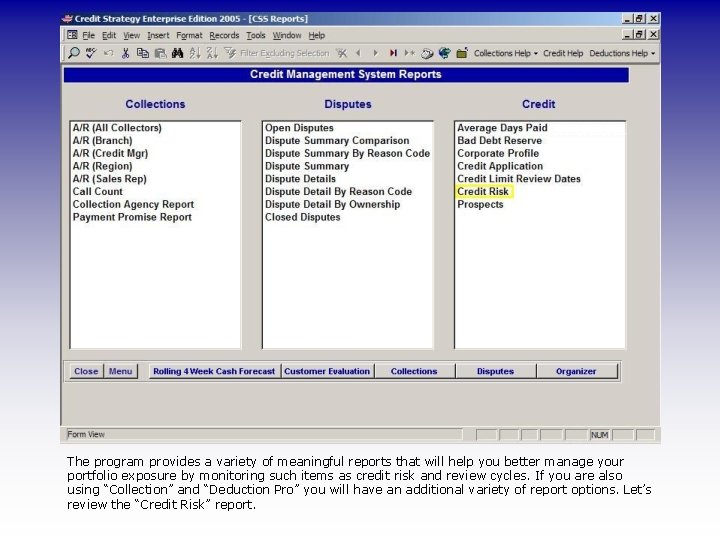The image size is (720, 540).
Task: Select the Call Count report
Action: (x=98, y=191)
